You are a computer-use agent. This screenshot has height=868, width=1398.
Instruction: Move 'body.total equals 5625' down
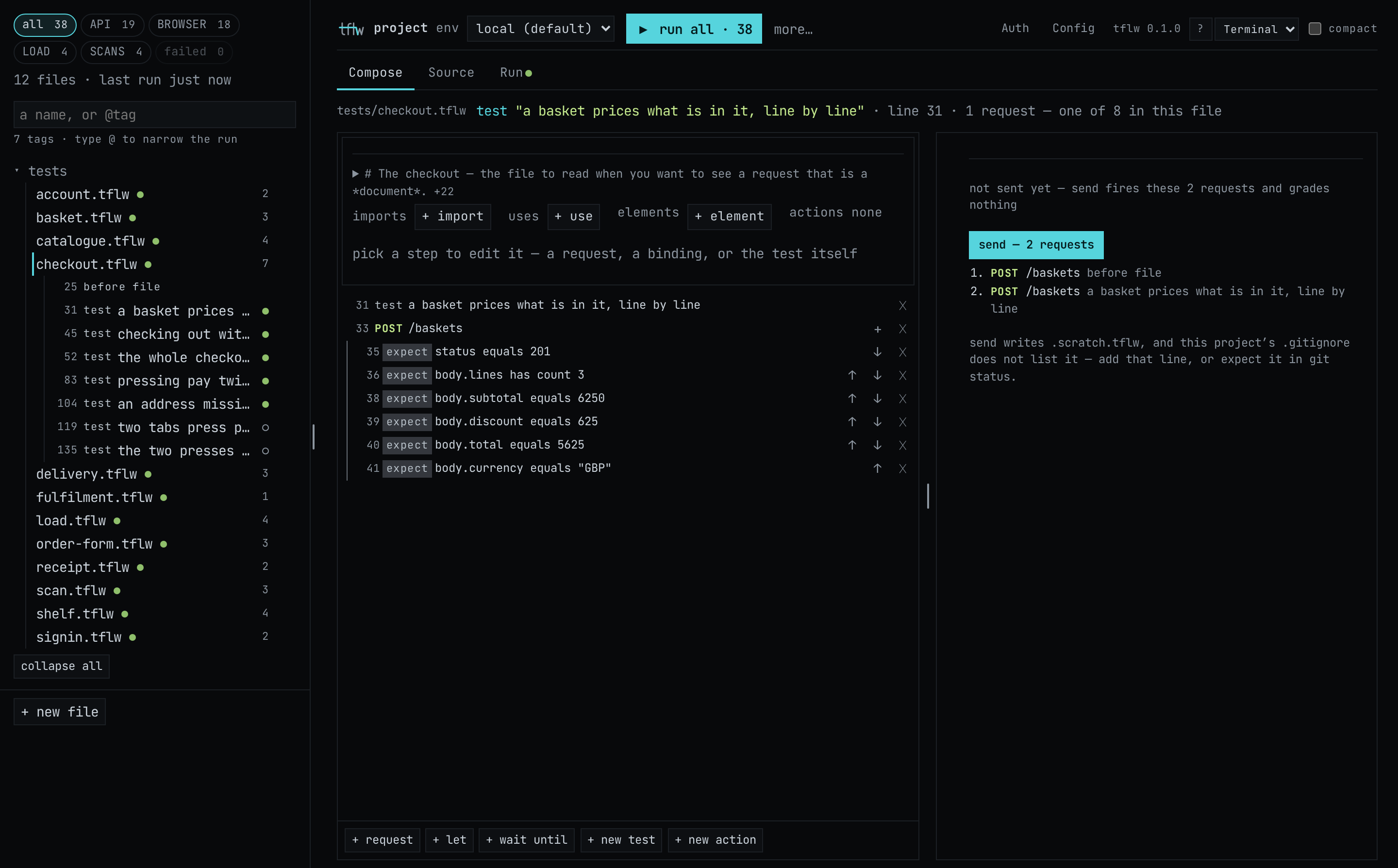877,445
